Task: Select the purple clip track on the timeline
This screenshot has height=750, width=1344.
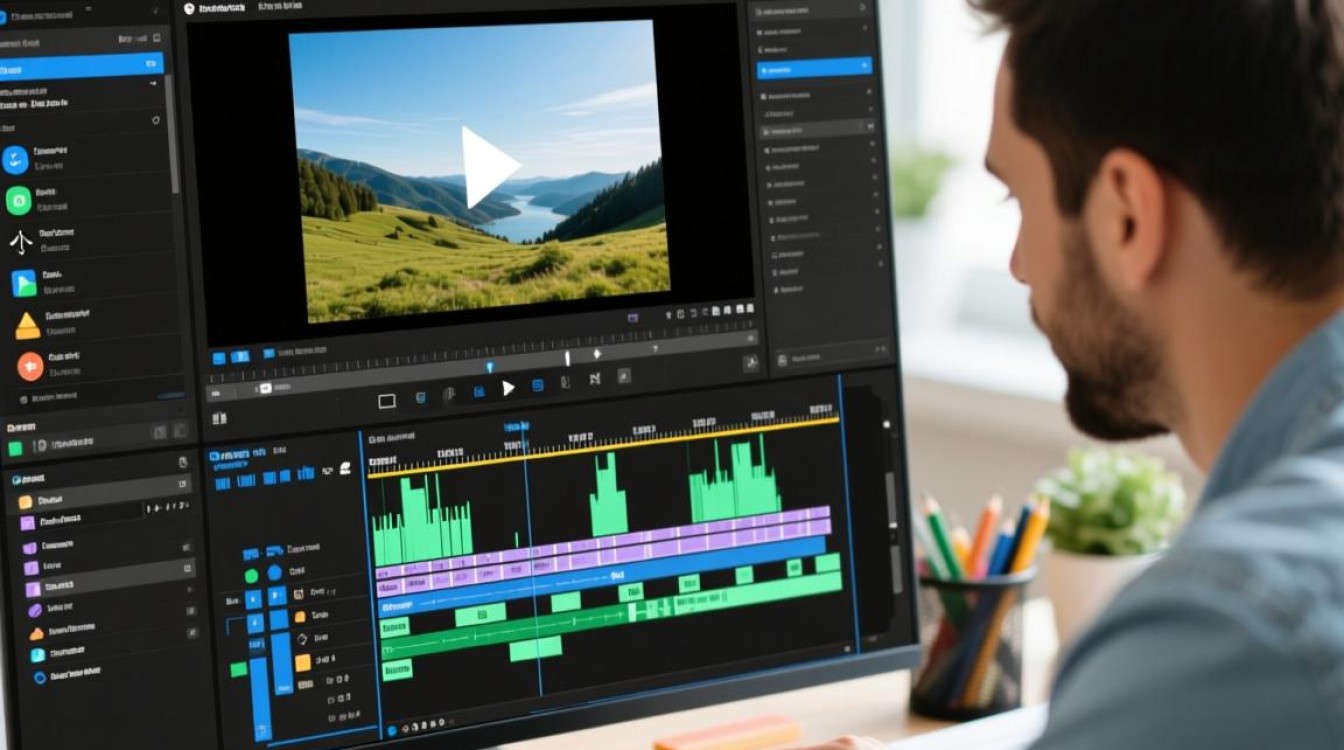Action: coord(603,546)
